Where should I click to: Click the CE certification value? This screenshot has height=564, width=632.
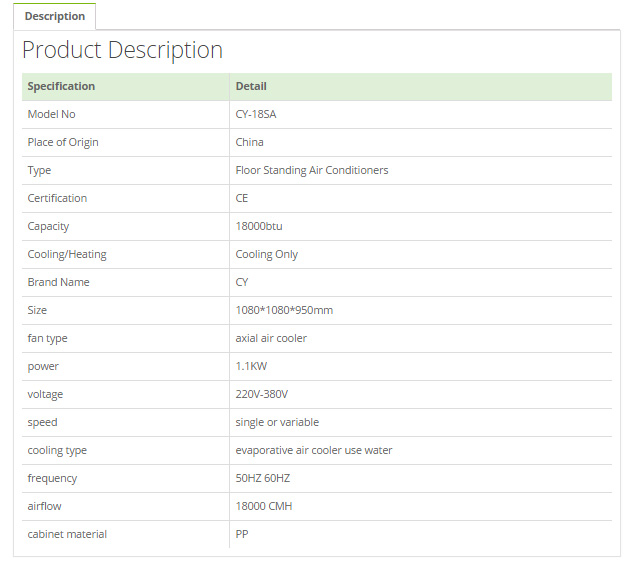tap(242, 198)
